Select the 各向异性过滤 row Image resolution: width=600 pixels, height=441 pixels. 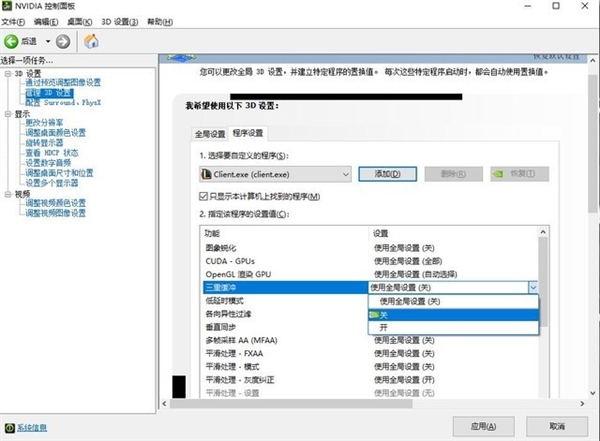[x=285, y=314]
